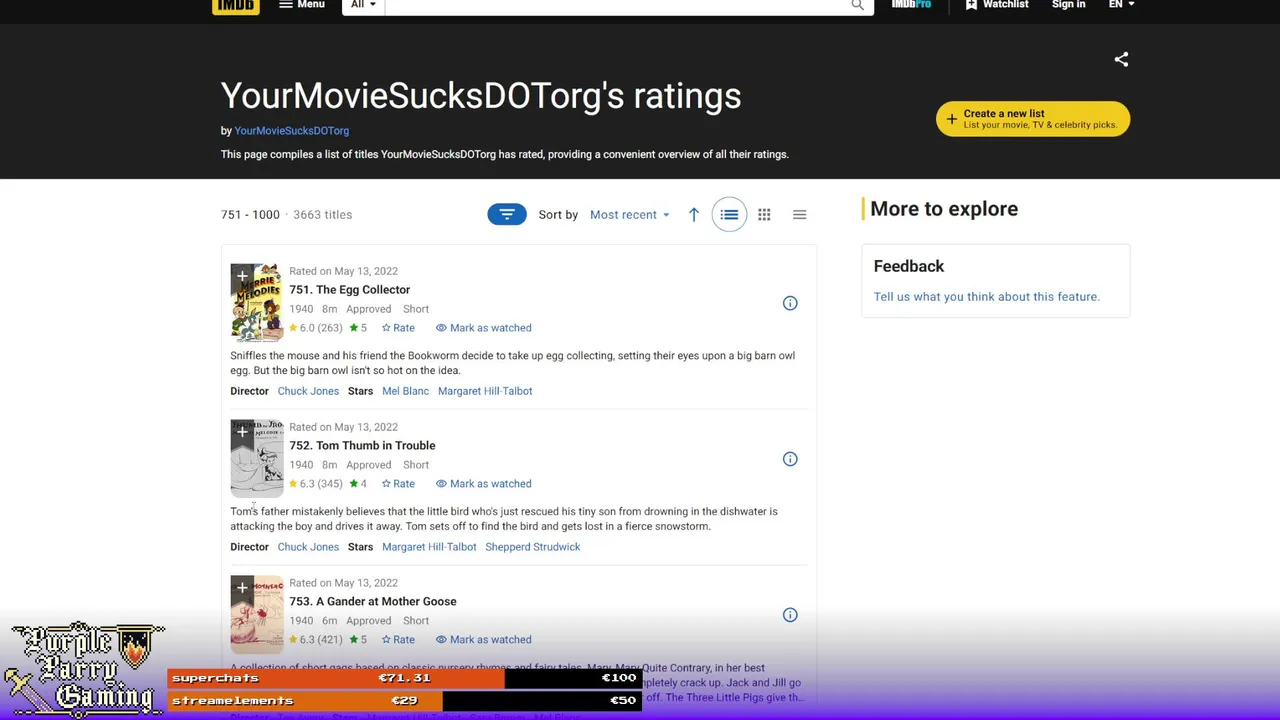The height and width of the screenshot is (720, 1280).
Task: Click user rating green star 4 on Tom Thumb
Action: tap(354, 484)
